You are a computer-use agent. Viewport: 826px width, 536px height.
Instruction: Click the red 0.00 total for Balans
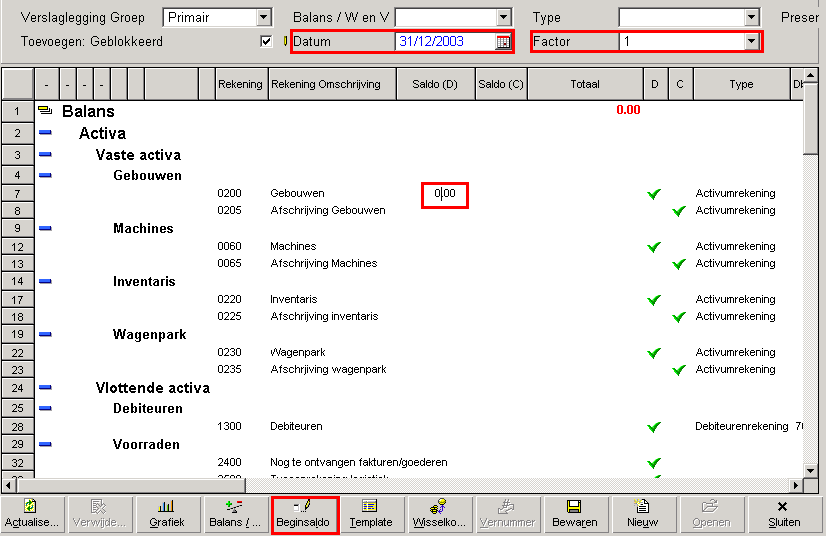pos(628,110)
